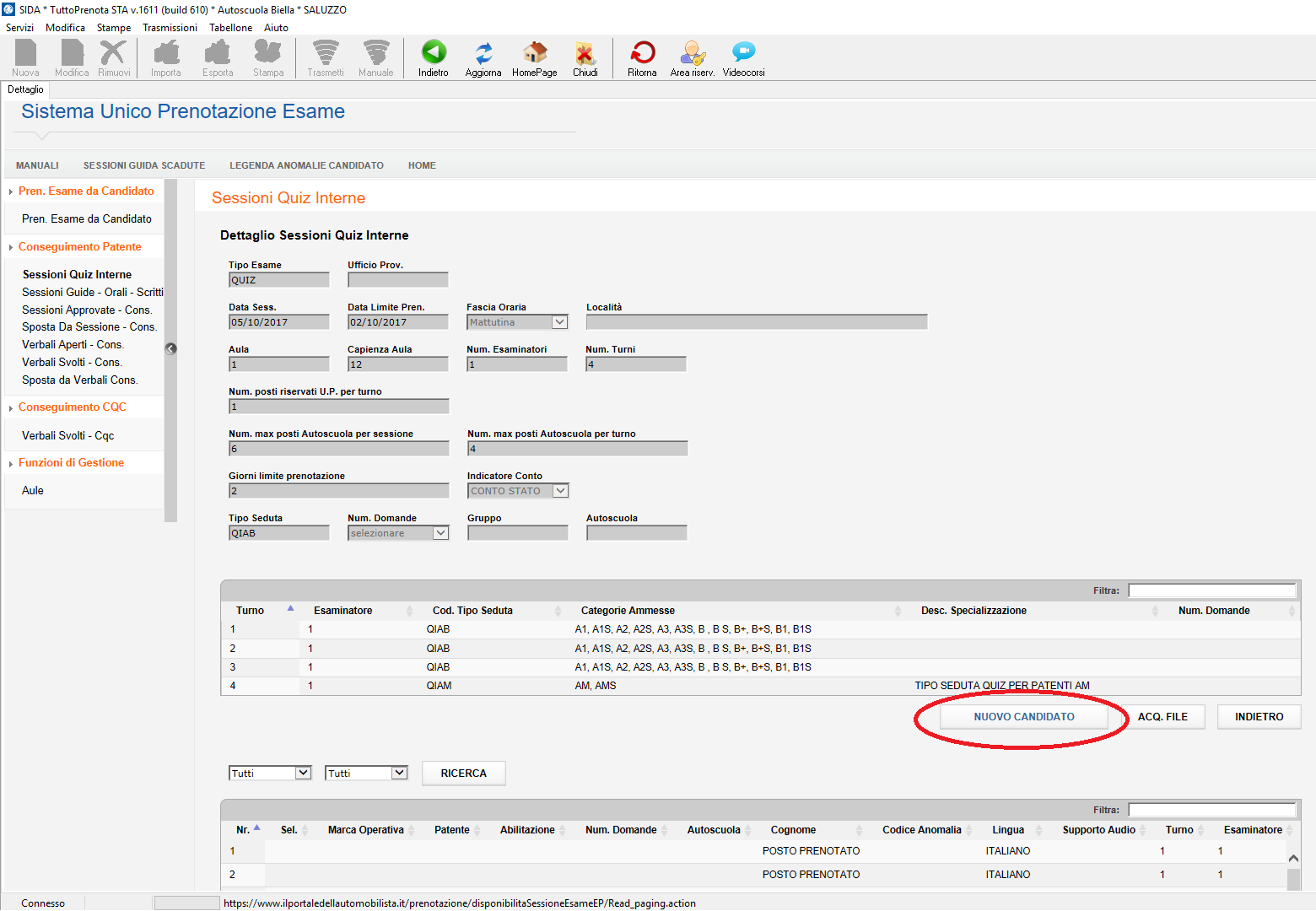Open the Fascia Oraria Mattutina dropdown

coord(559,322)
